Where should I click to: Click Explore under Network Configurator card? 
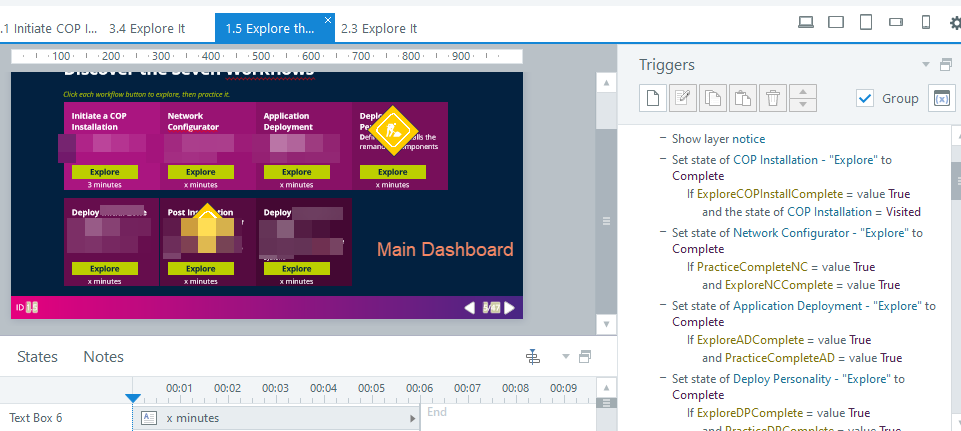pos(201,172)
